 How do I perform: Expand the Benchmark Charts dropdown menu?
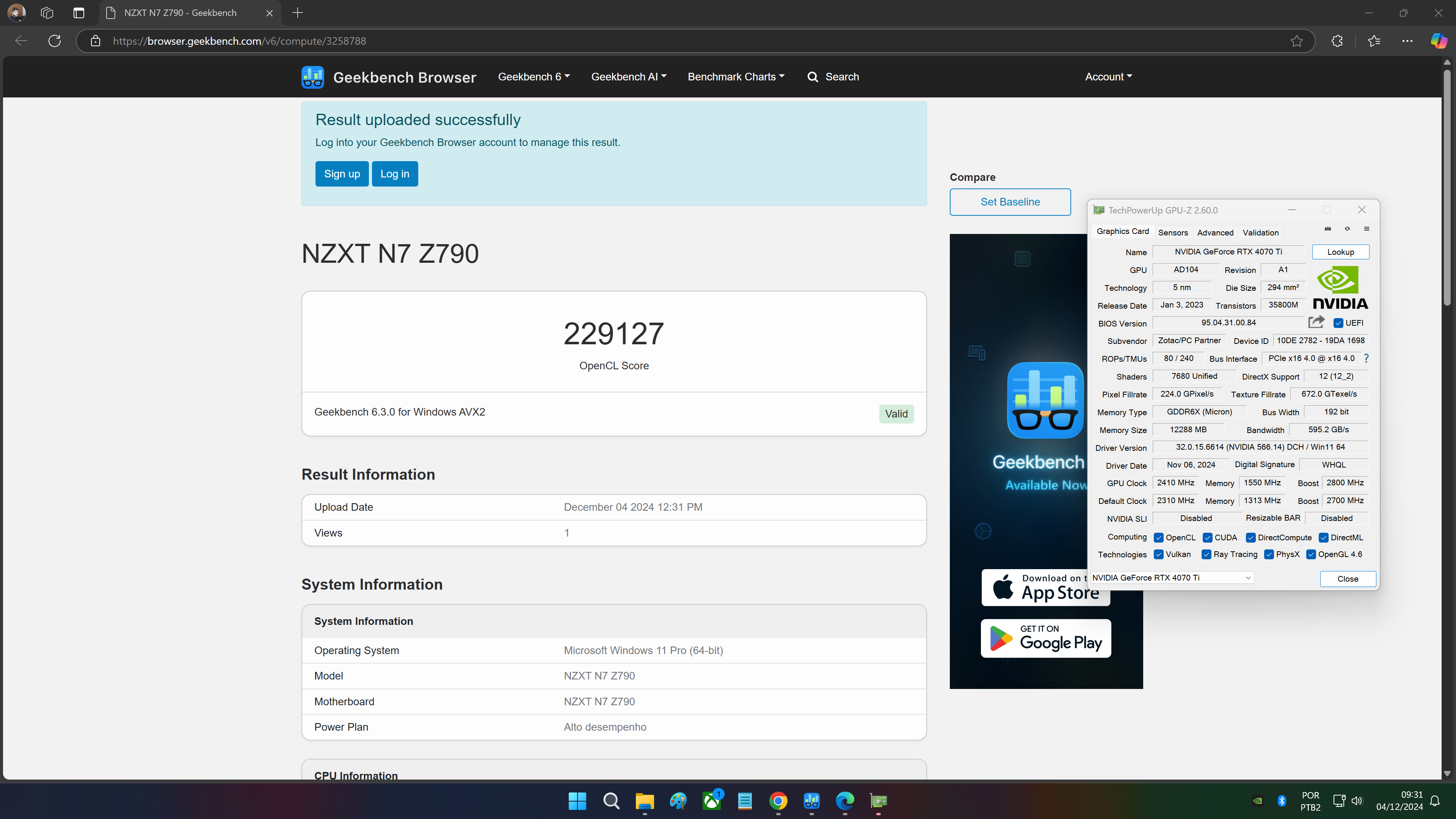click(736, 77)
